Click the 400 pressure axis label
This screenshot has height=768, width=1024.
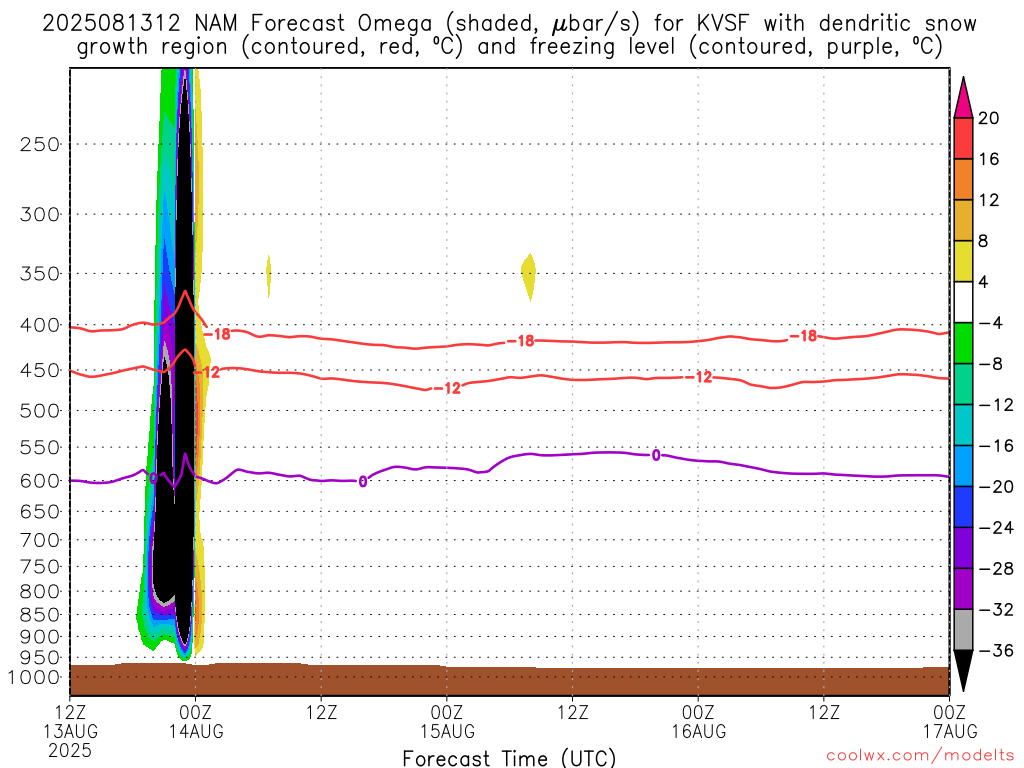click(40, 325)
